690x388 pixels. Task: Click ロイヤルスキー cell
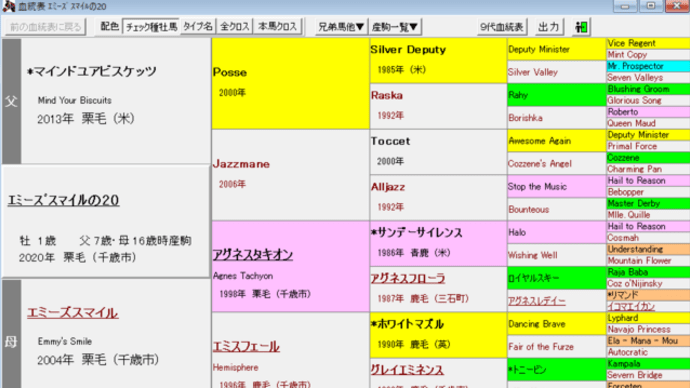click(x=556, y=278)
